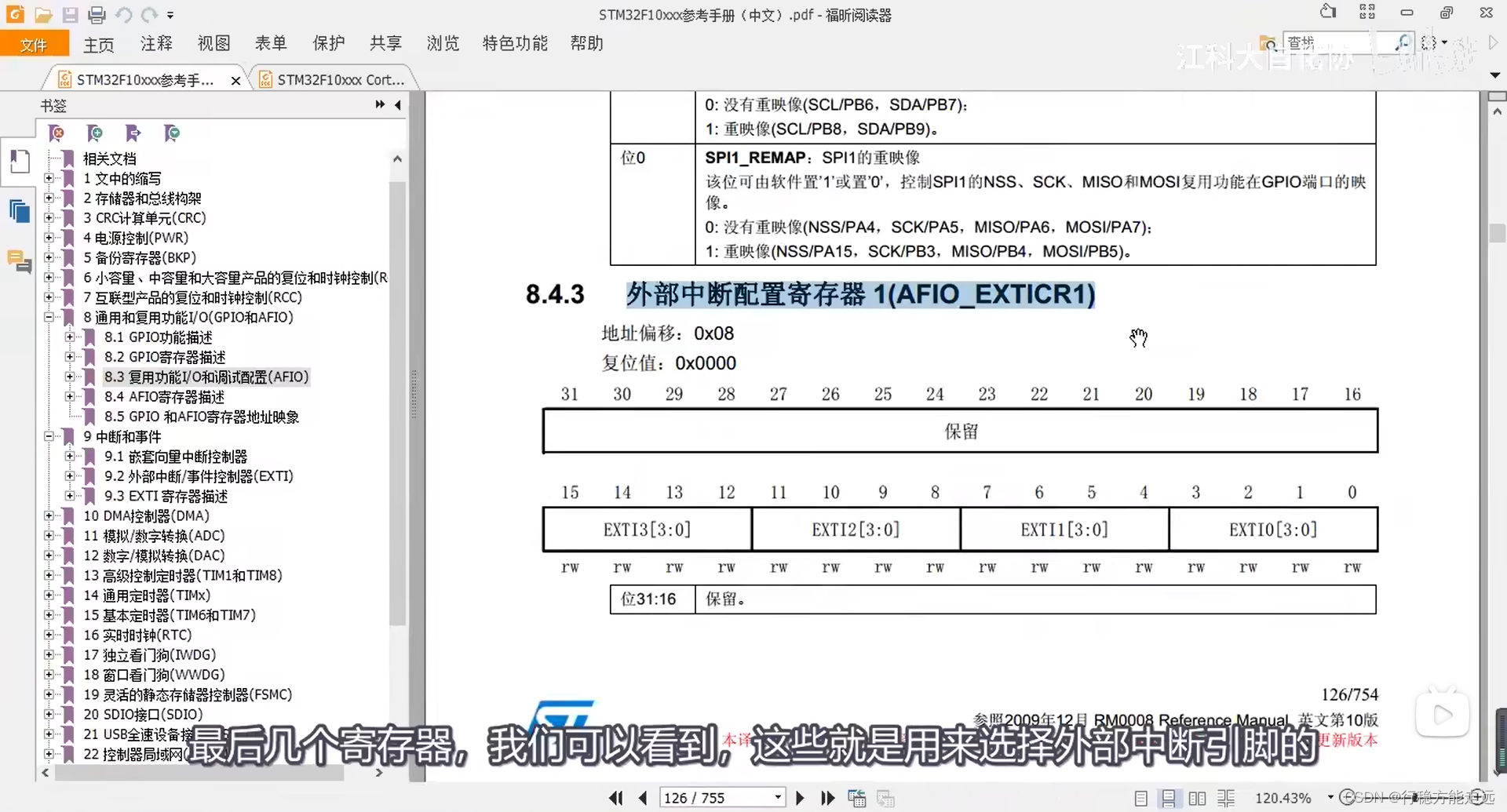Expand the bookmark panel with double-arrow icon
This screenshot has width=1507, height=812.
(380, 104)
